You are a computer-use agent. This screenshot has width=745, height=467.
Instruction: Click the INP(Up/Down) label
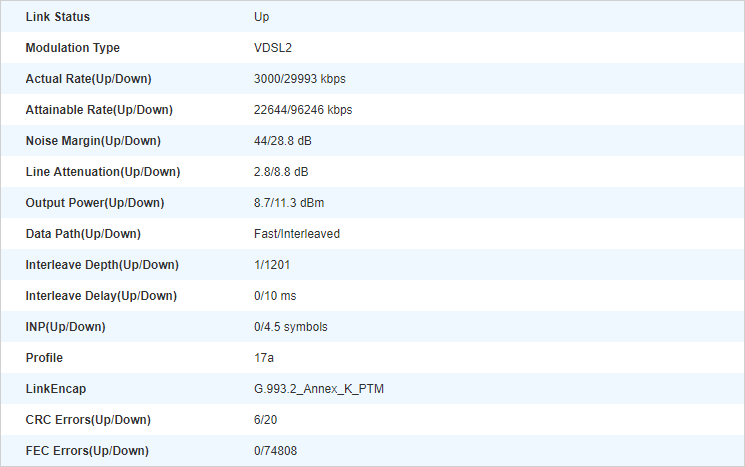pyautogui.click(x=66, y=327)
